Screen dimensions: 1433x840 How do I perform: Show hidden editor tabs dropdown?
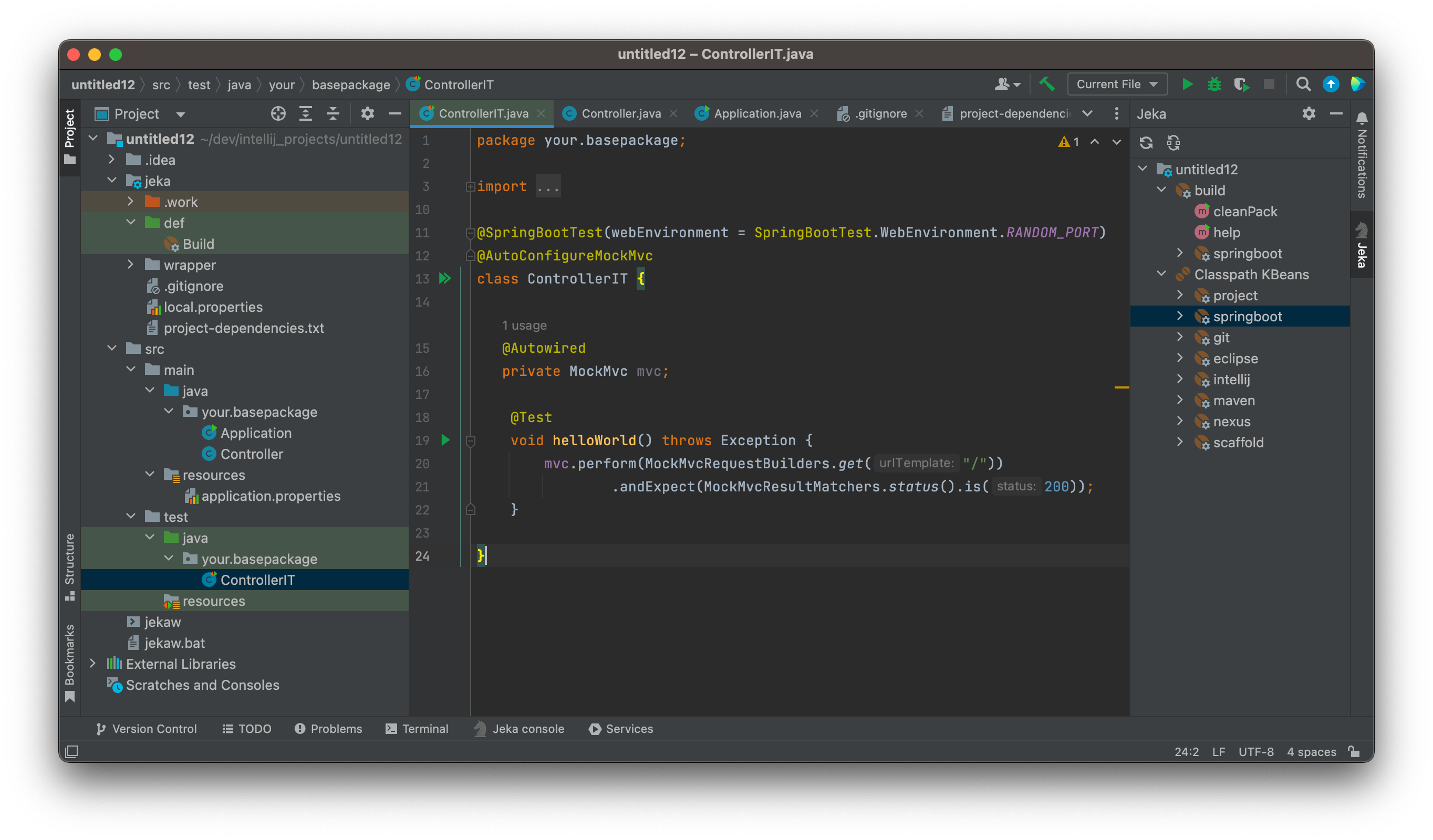coord(1087,114)
